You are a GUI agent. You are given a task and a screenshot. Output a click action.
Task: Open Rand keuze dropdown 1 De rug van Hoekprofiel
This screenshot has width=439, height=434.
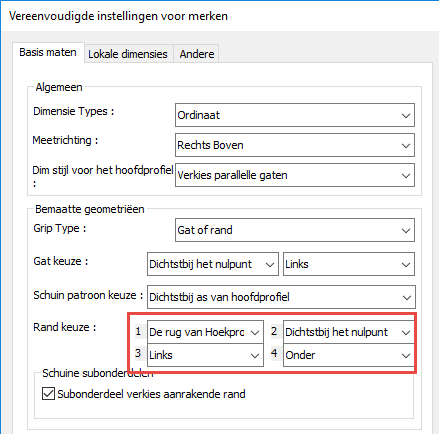(x=205, y=332)
